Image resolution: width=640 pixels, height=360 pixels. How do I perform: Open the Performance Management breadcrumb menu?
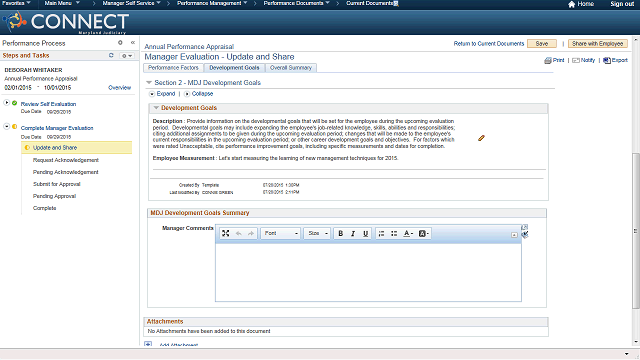[212, 3]
